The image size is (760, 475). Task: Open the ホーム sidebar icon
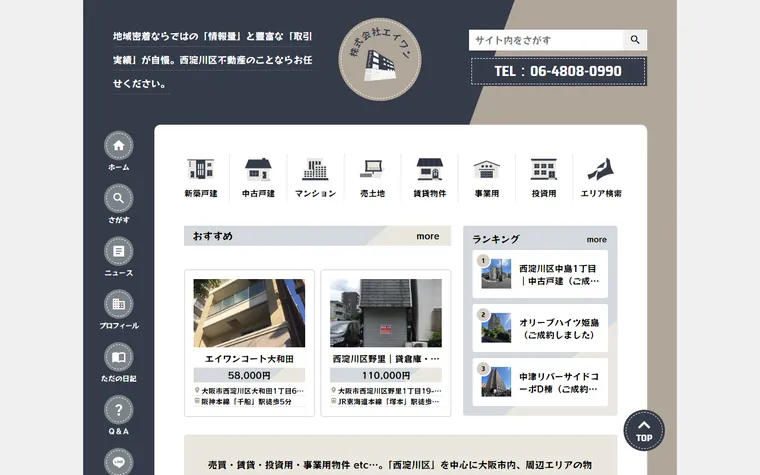[119, 146]
